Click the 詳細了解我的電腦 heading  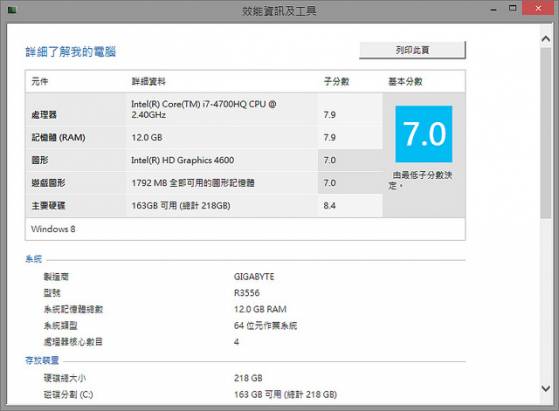click(x=71, y=52)
